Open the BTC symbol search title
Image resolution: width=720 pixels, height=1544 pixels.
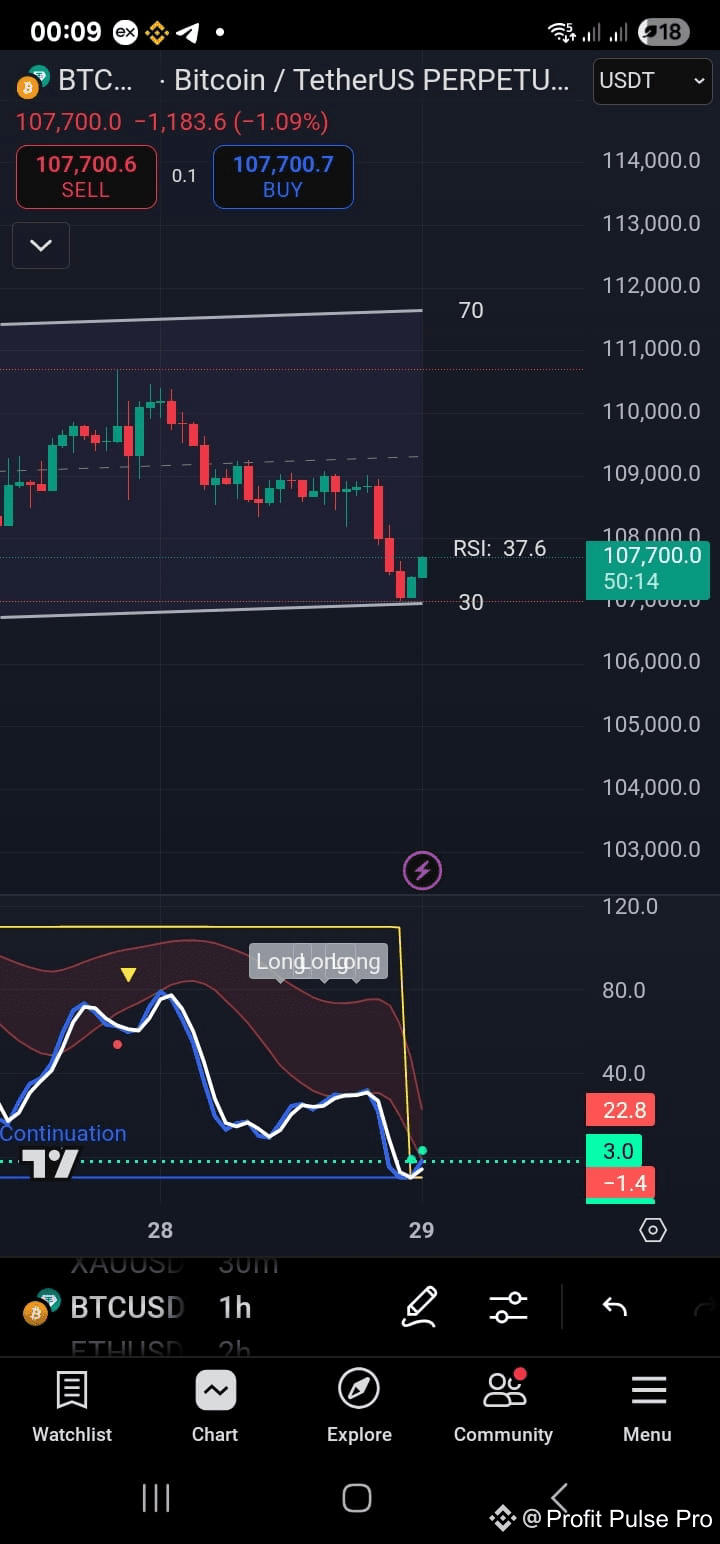pos(95,80)
